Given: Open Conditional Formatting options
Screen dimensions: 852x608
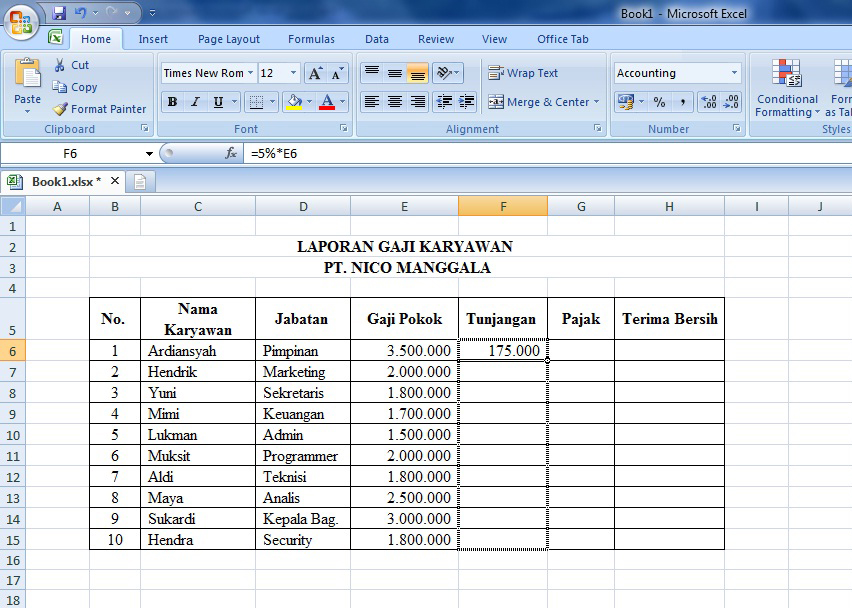Looking at the screenshot, I should [786, 90].
